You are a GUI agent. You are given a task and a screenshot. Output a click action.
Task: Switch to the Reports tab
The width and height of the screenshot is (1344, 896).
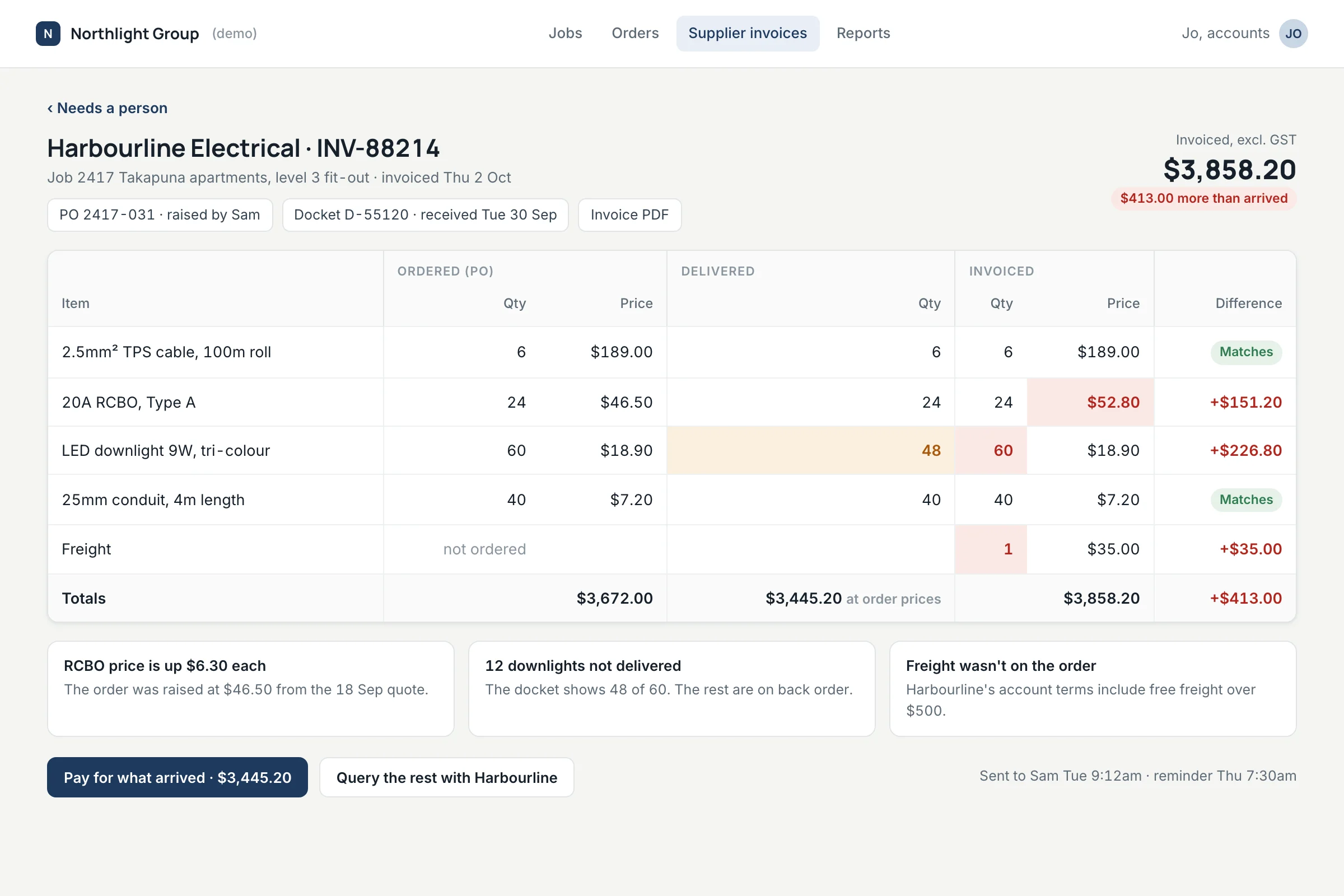coord(863,33)
